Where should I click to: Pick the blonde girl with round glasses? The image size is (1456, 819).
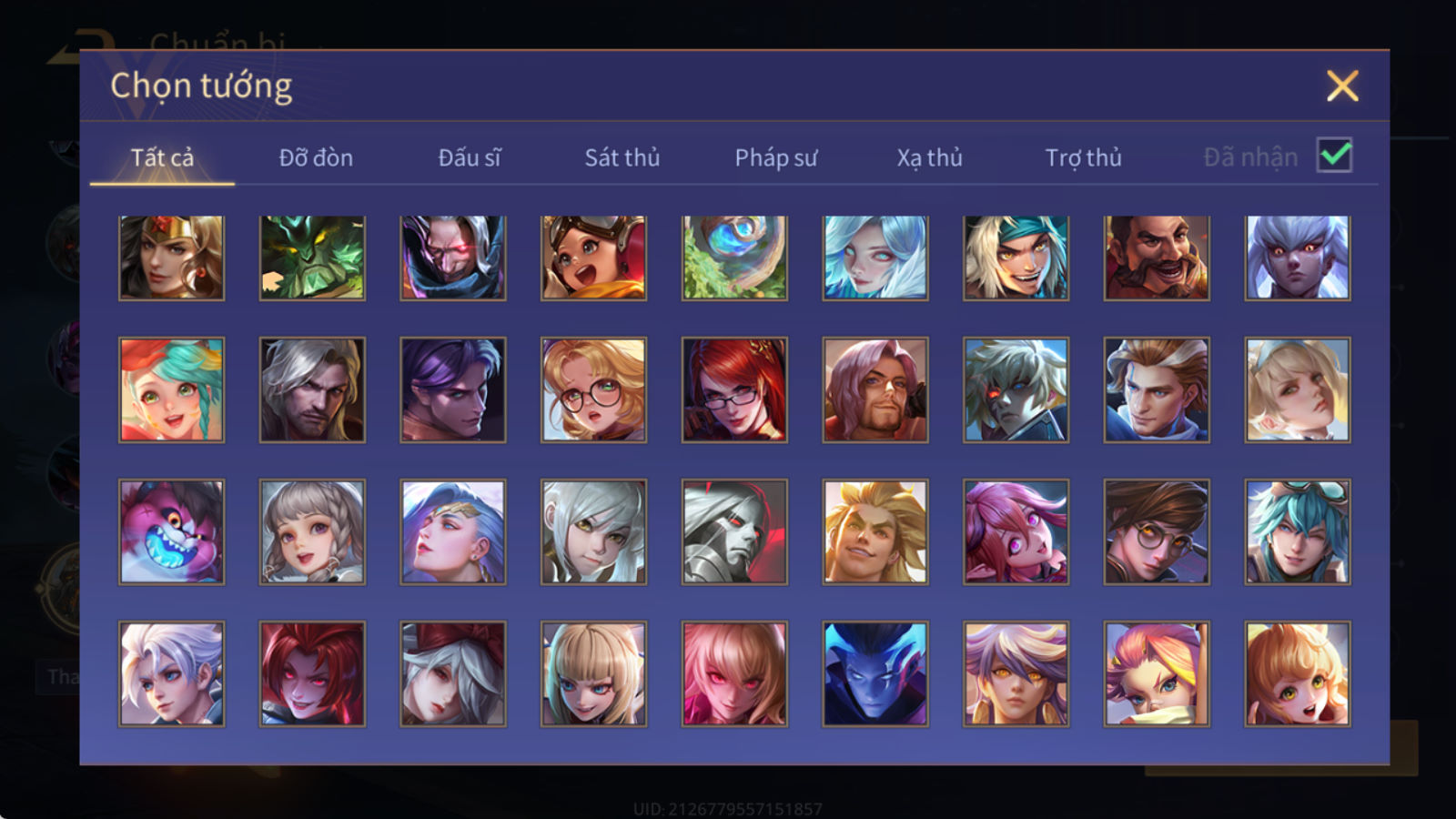click(x=593, y=390)
